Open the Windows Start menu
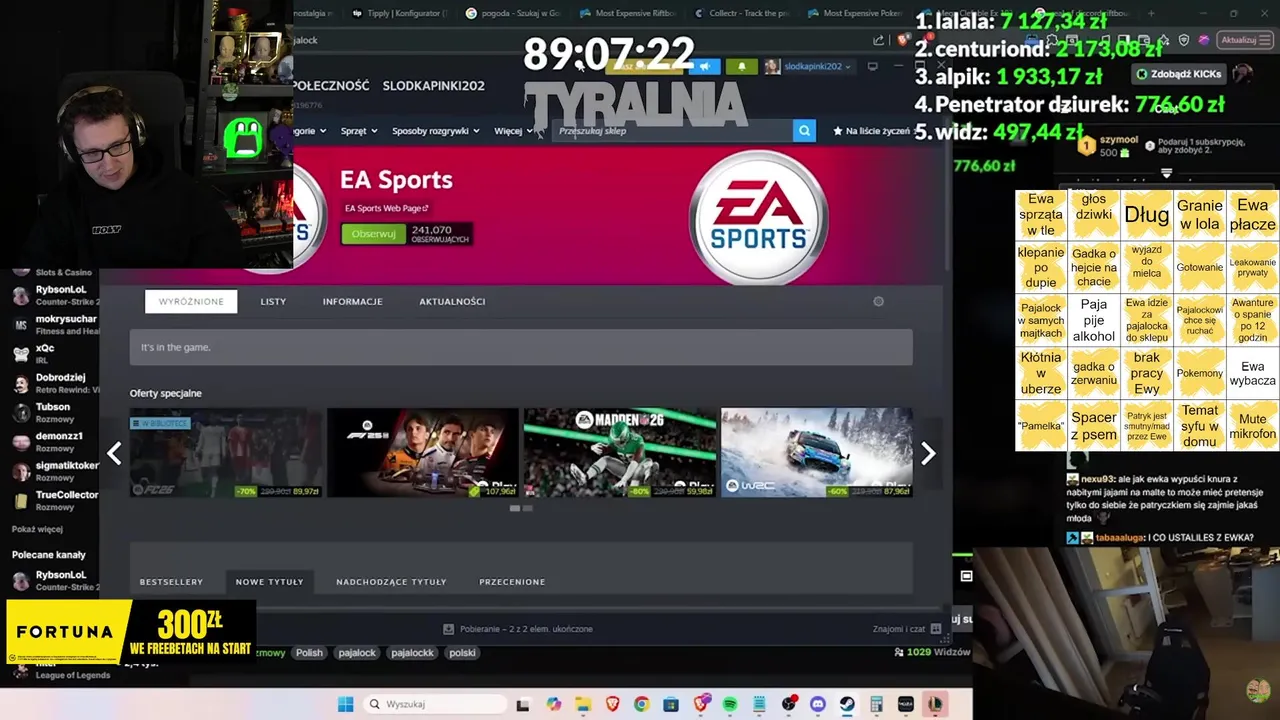1280x720 pixels. tap(345, 704)
